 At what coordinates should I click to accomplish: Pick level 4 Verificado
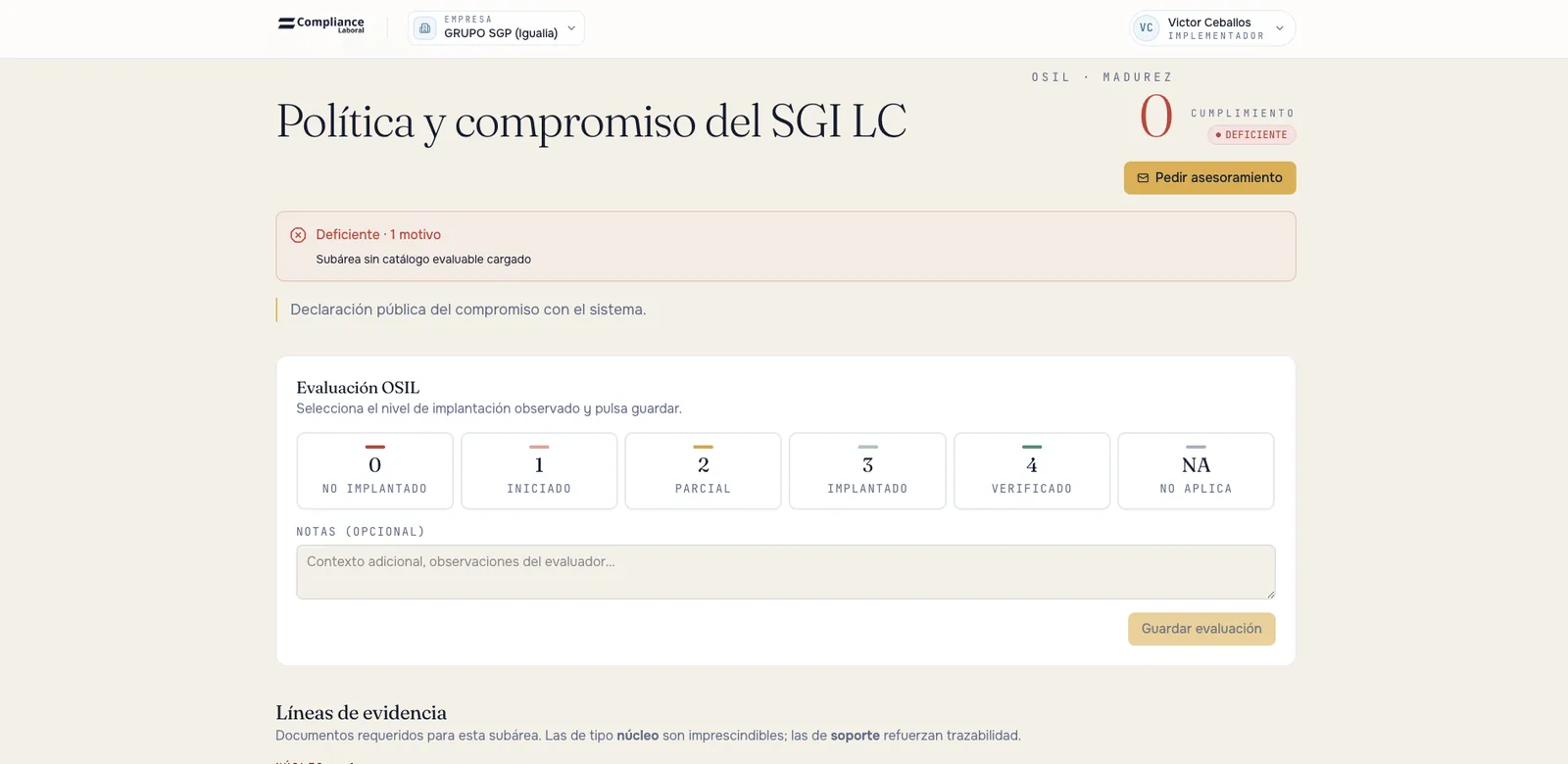click(x=1032, y=471)
